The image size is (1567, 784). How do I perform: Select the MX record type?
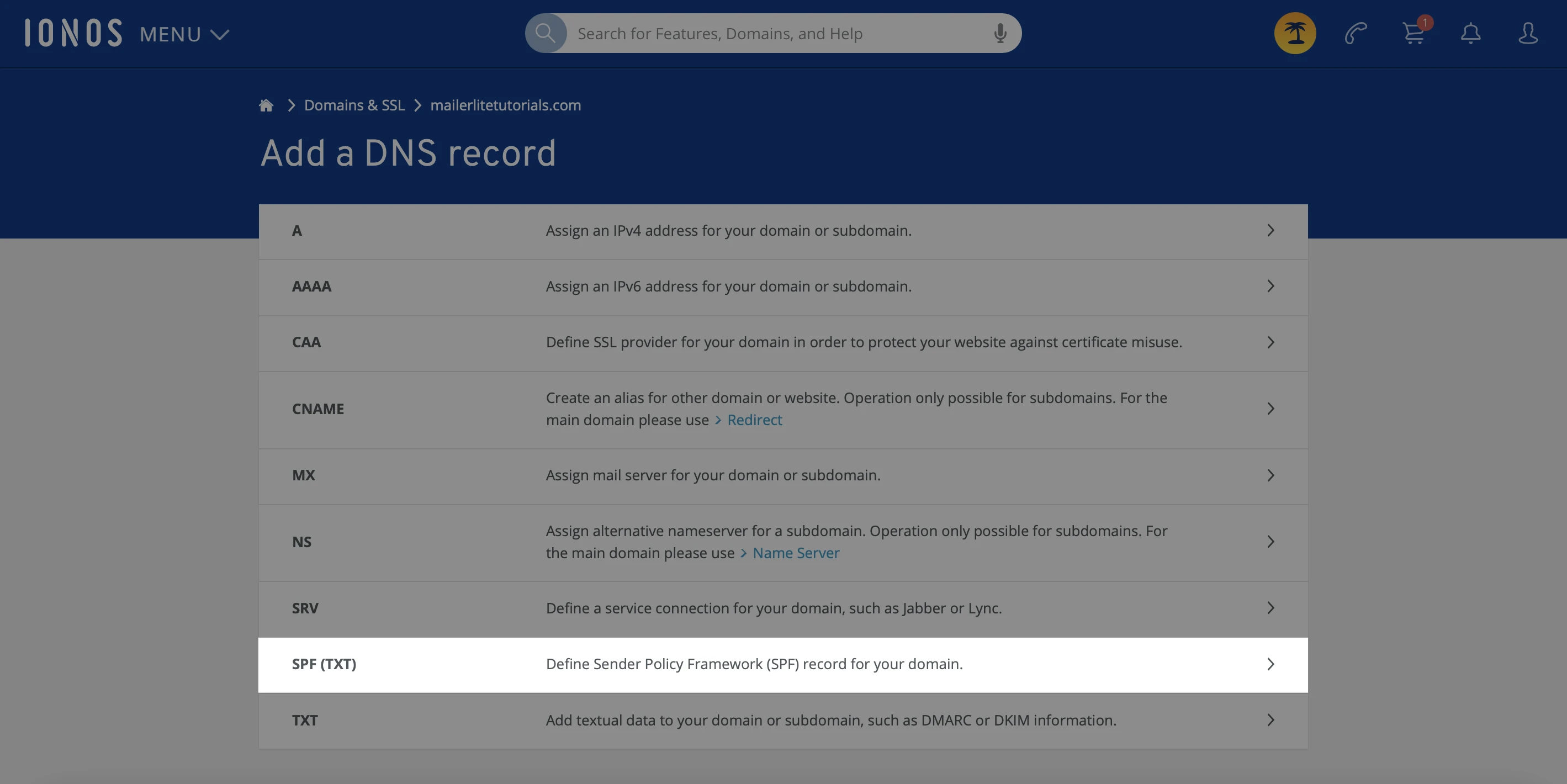303,475
